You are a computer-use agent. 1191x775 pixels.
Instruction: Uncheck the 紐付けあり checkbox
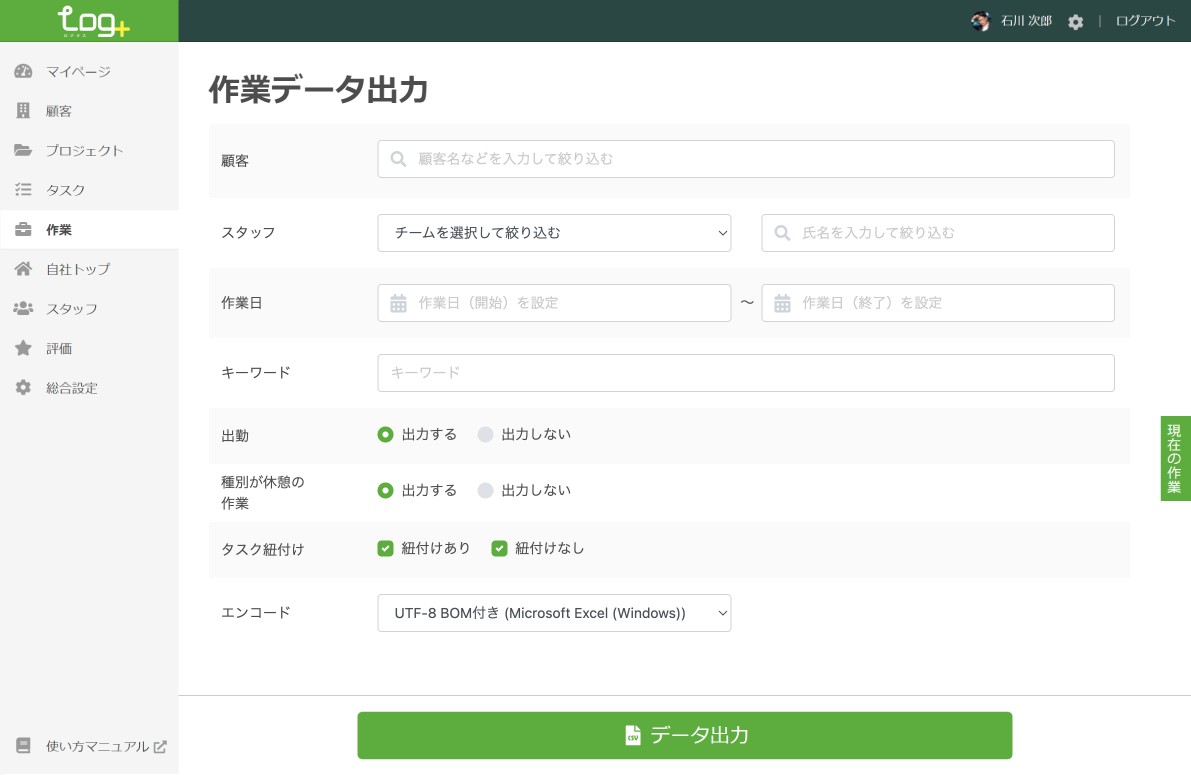point(385,548)
